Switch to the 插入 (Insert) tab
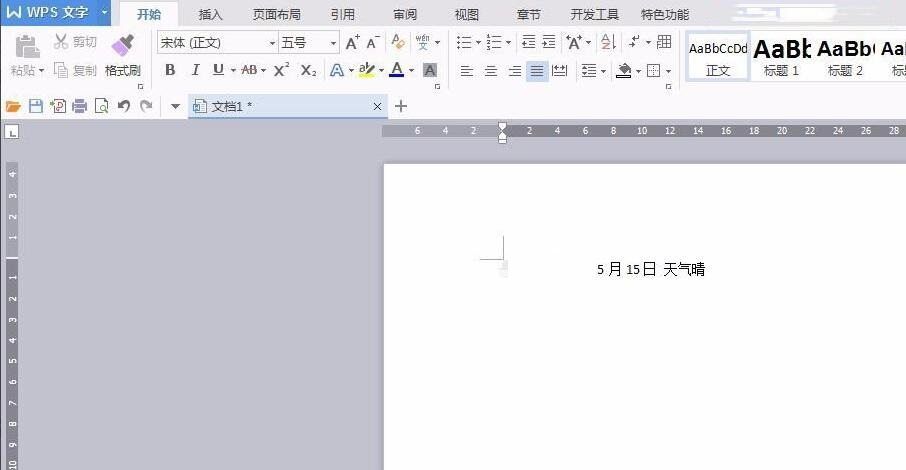 point(211,14)
